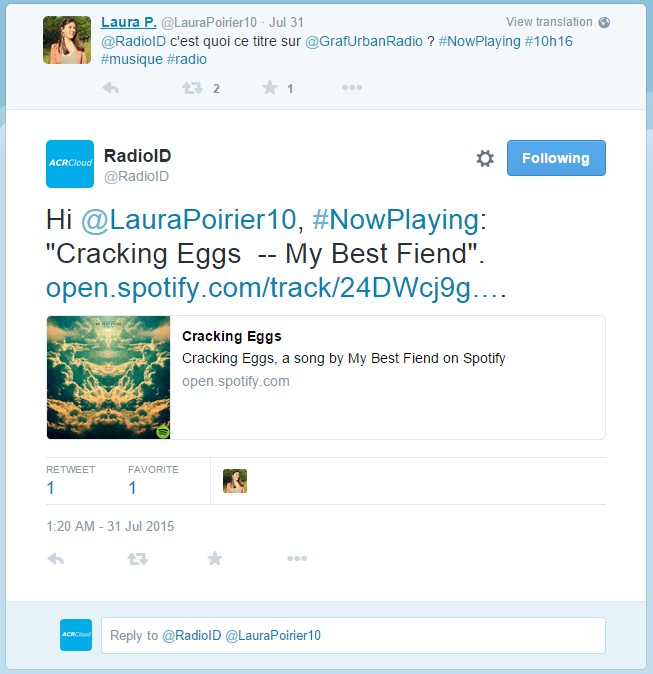The width and height of the screenshot is (653, 674).
Task: Open the three-dot menu under RadioID's tweet
Action: click(x=297, y=558)
